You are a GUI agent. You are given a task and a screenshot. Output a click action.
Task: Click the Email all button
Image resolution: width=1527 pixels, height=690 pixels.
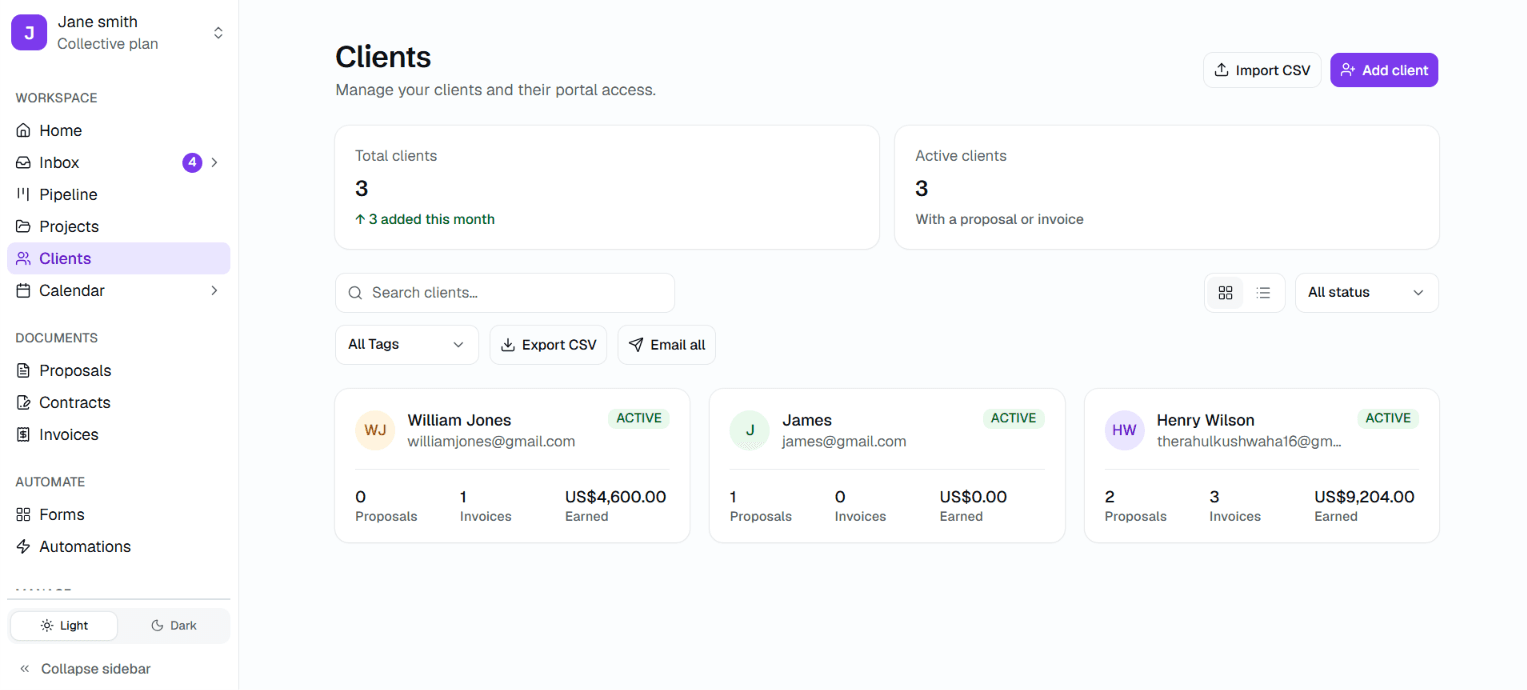pyautogui.click(x=667, y=345)
